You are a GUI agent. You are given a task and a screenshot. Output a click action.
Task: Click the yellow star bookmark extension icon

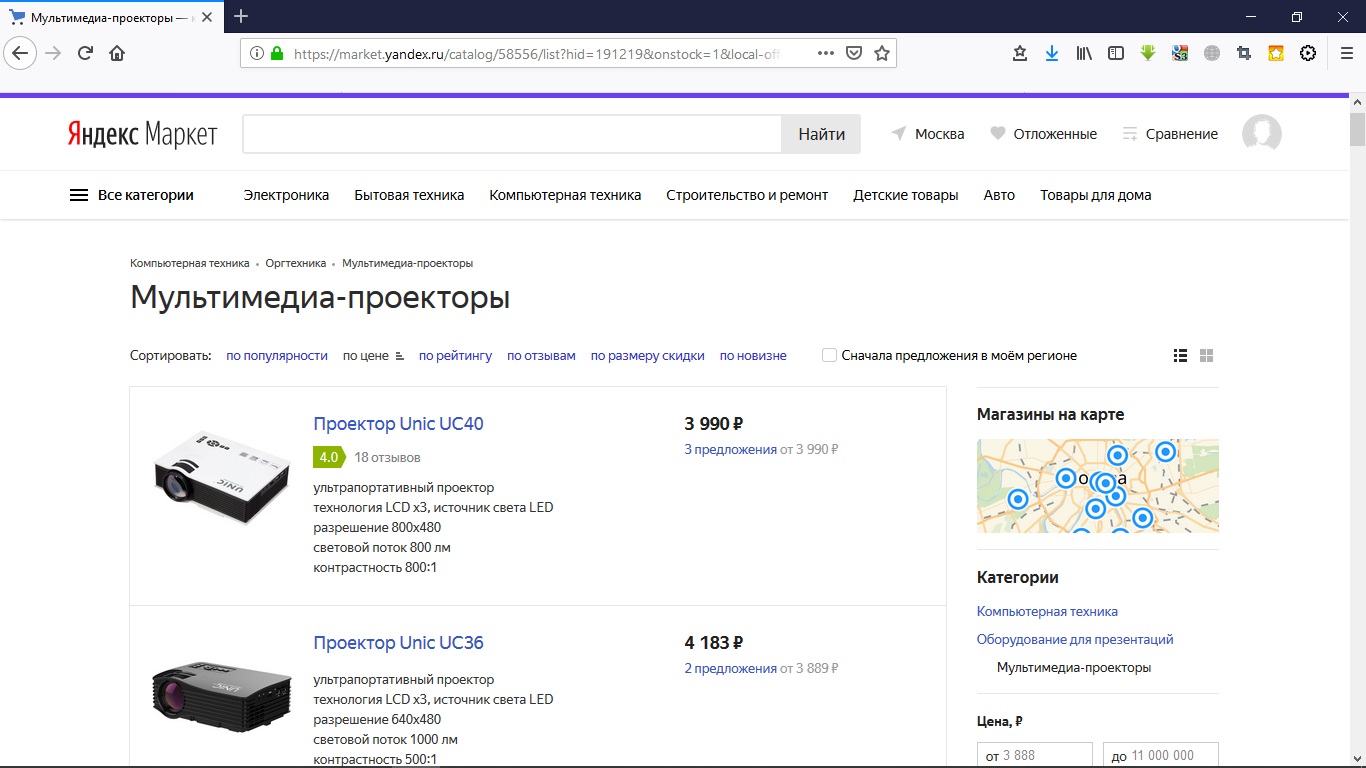[1276, 53]
